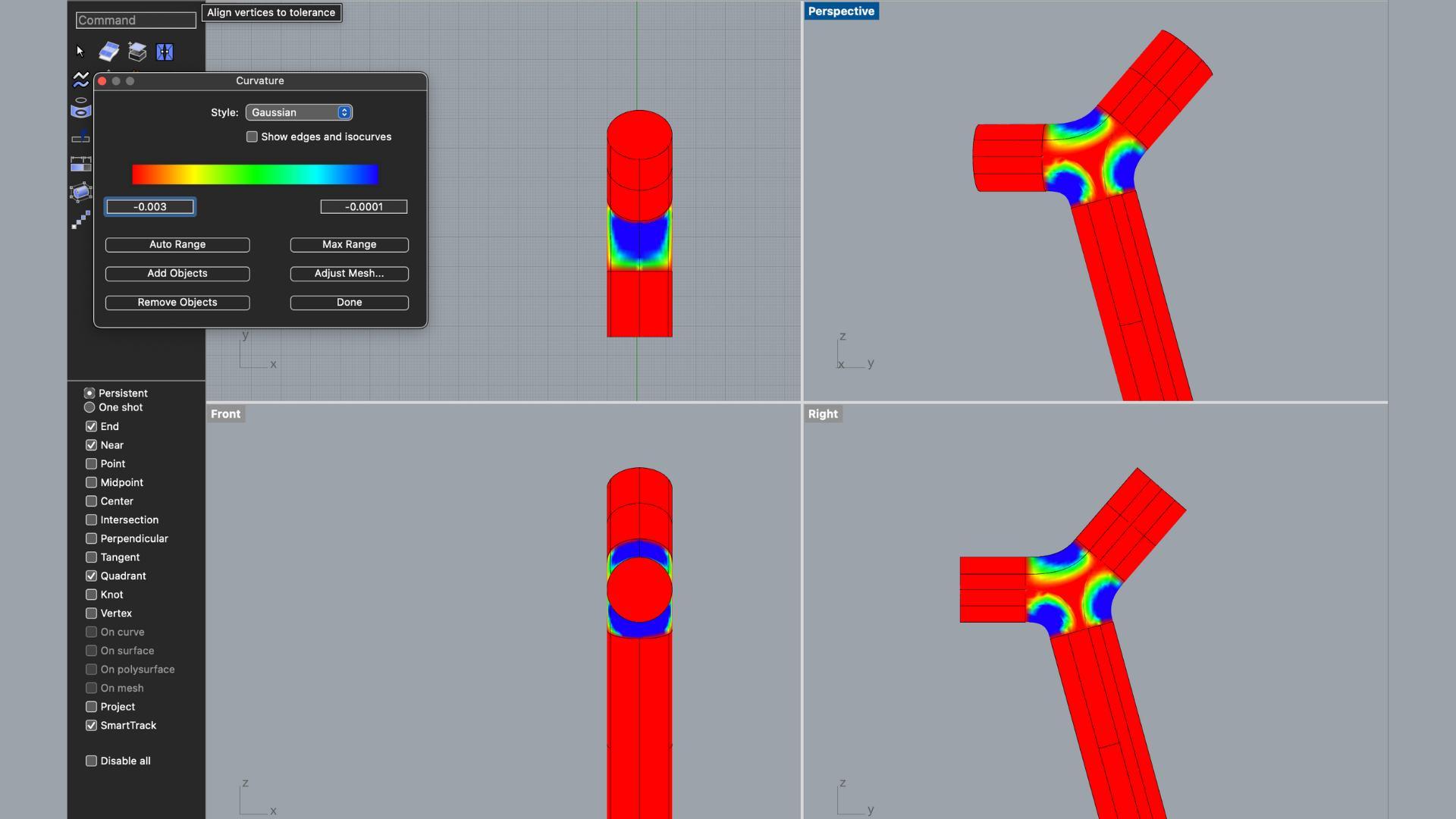Image resolution: width=1456 pixels, height=819 pixels.
Task: Click the dimension ruler icon in sidebar
Action: tap(80, 163)
